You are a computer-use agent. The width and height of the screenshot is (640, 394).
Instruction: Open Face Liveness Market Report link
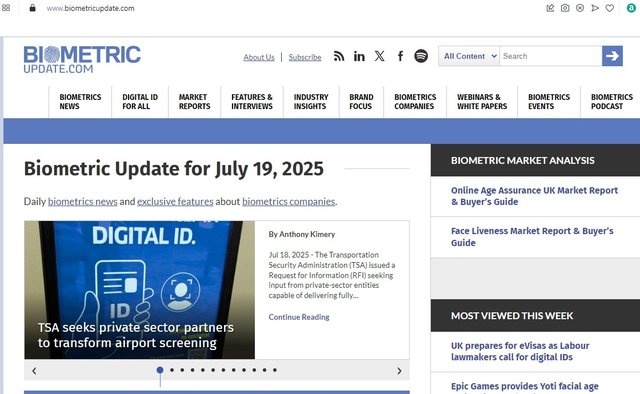(532, 237)
